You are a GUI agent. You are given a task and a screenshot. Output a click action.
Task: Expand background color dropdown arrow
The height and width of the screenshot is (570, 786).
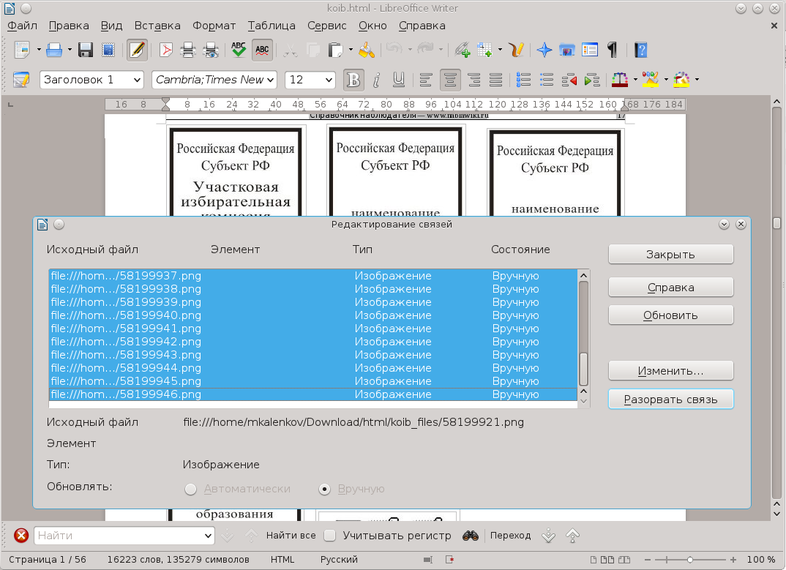tap(697, 79)
